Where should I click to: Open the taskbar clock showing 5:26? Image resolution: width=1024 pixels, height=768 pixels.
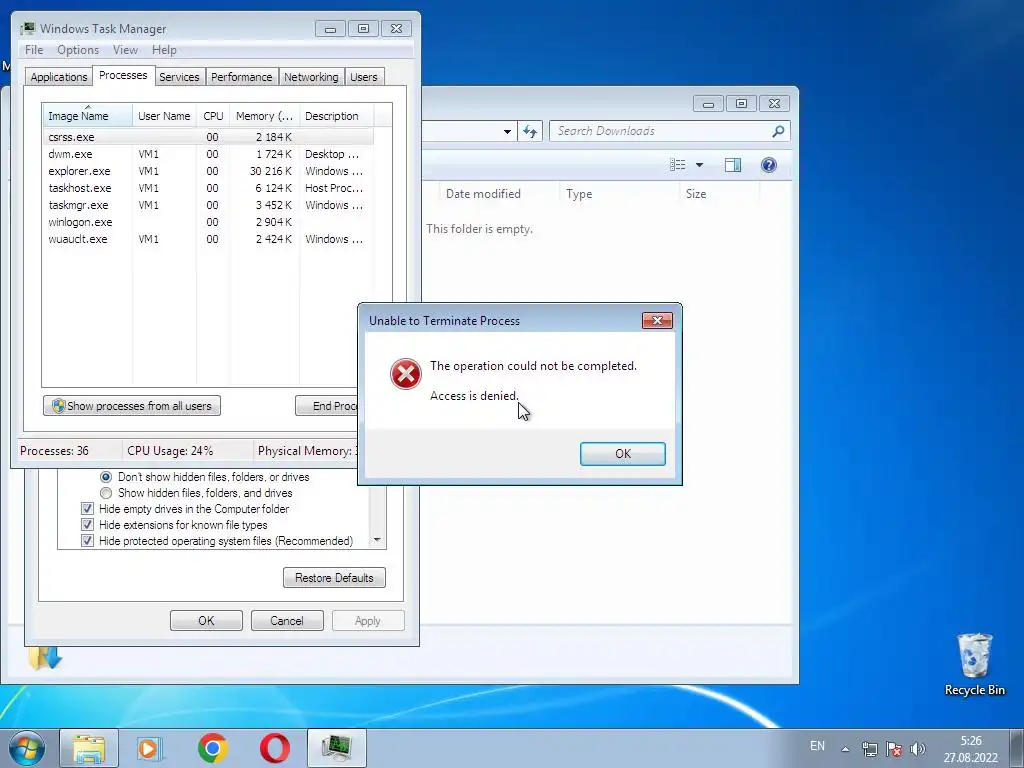[970, 749]
